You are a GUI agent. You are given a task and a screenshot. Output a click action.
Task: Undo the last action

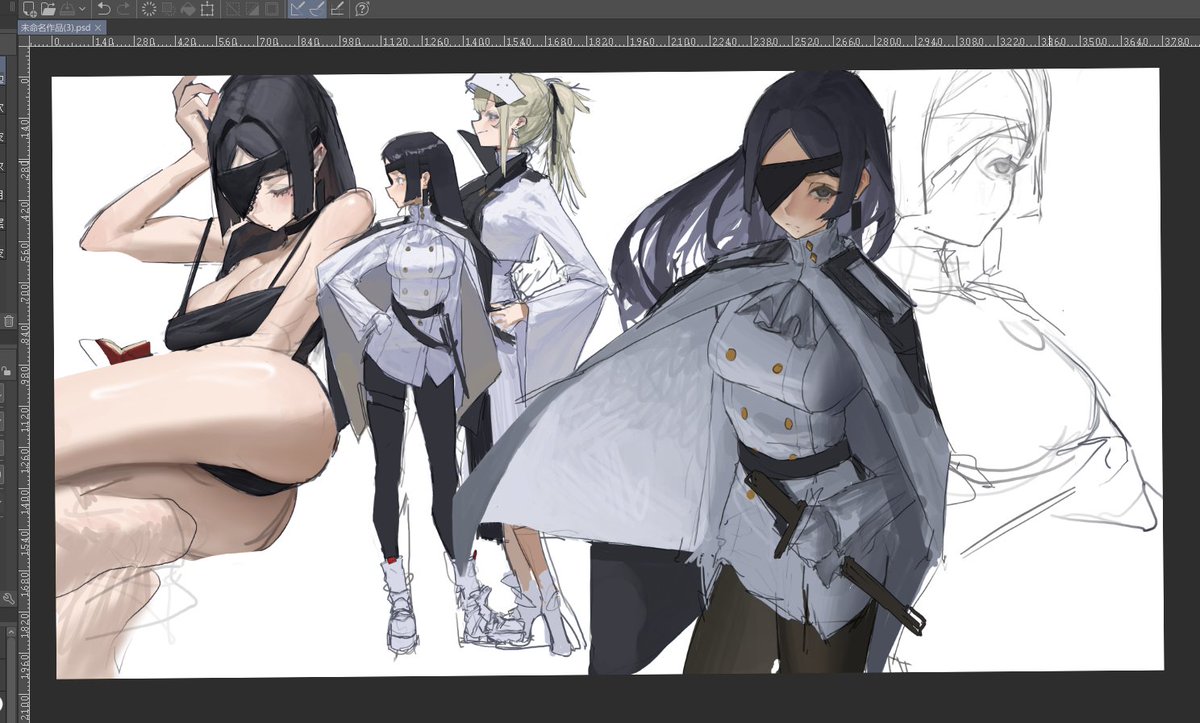[x=104, y=9]
